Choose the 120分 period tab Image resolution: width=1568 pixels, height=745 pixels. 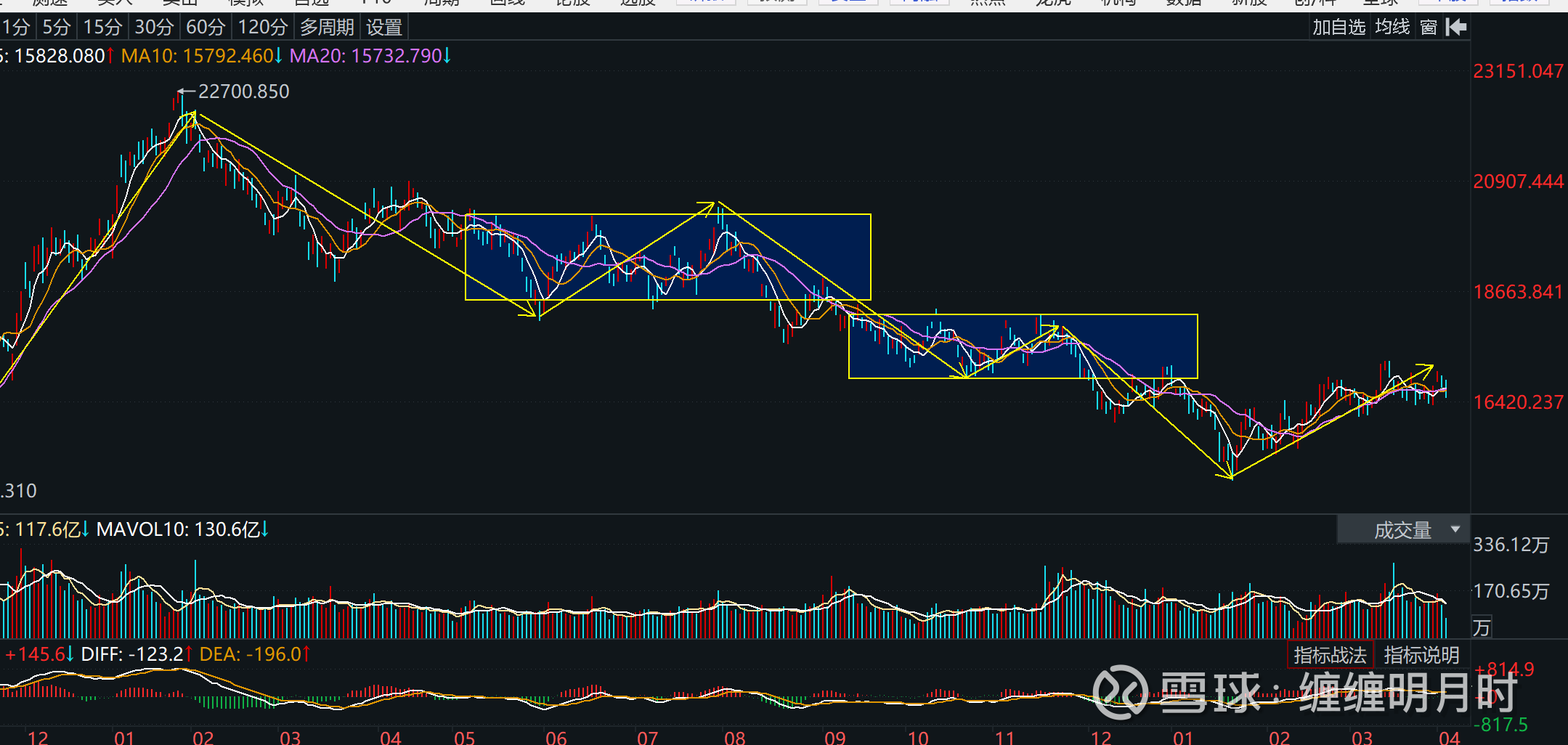click(262, 28)
